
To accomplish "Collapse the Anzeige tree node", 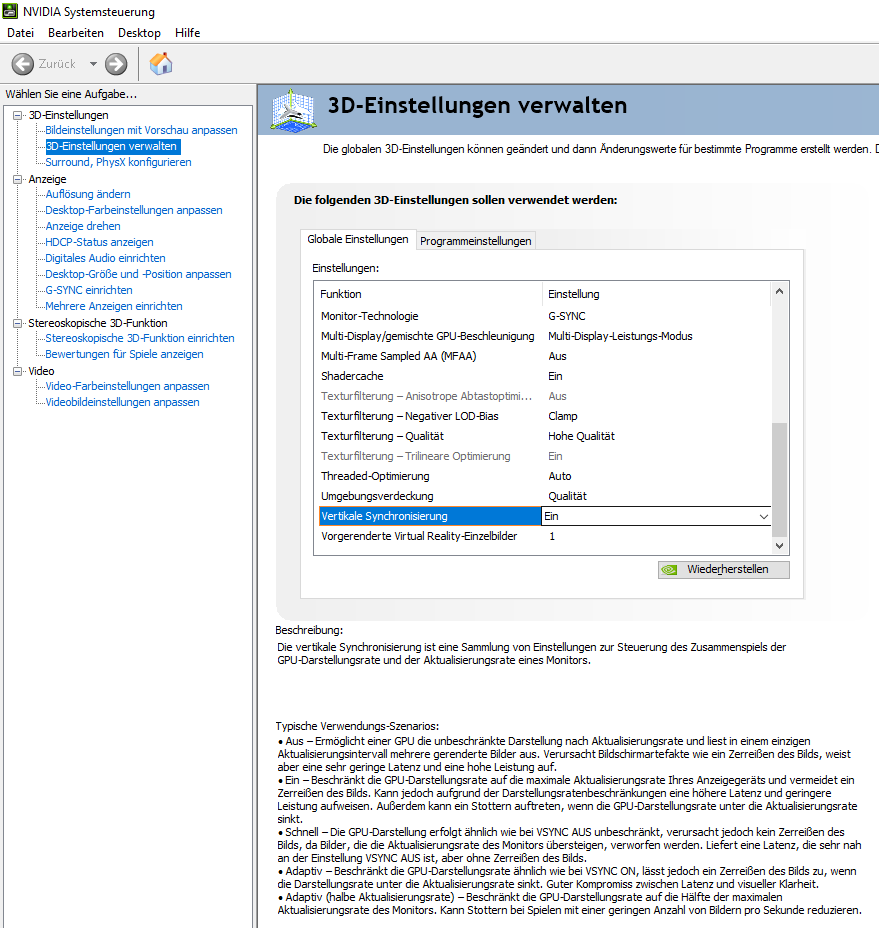I will [x=18, y=179].
